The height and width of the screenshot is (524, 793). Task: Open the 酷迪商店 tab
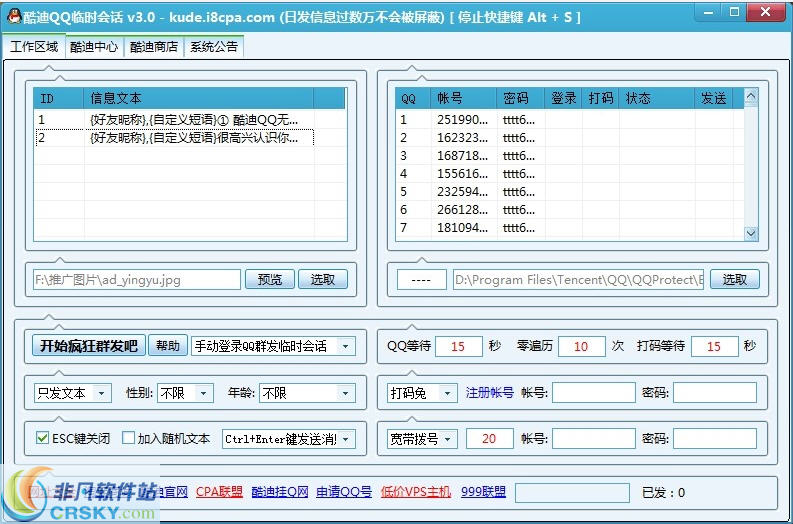point(154,48)
